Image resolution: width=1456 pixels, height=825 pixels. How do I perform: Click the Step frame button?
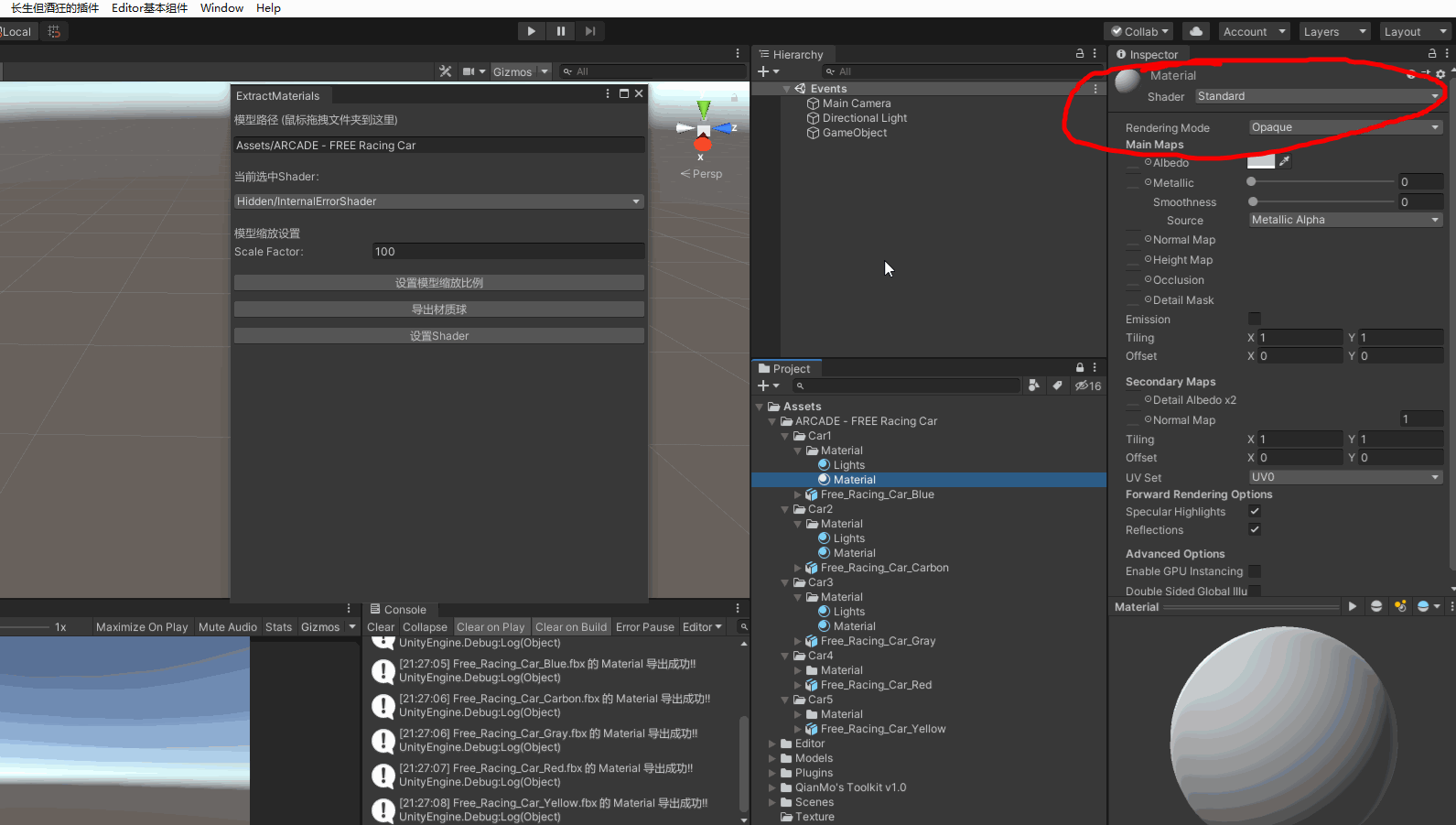pos(590,31)
